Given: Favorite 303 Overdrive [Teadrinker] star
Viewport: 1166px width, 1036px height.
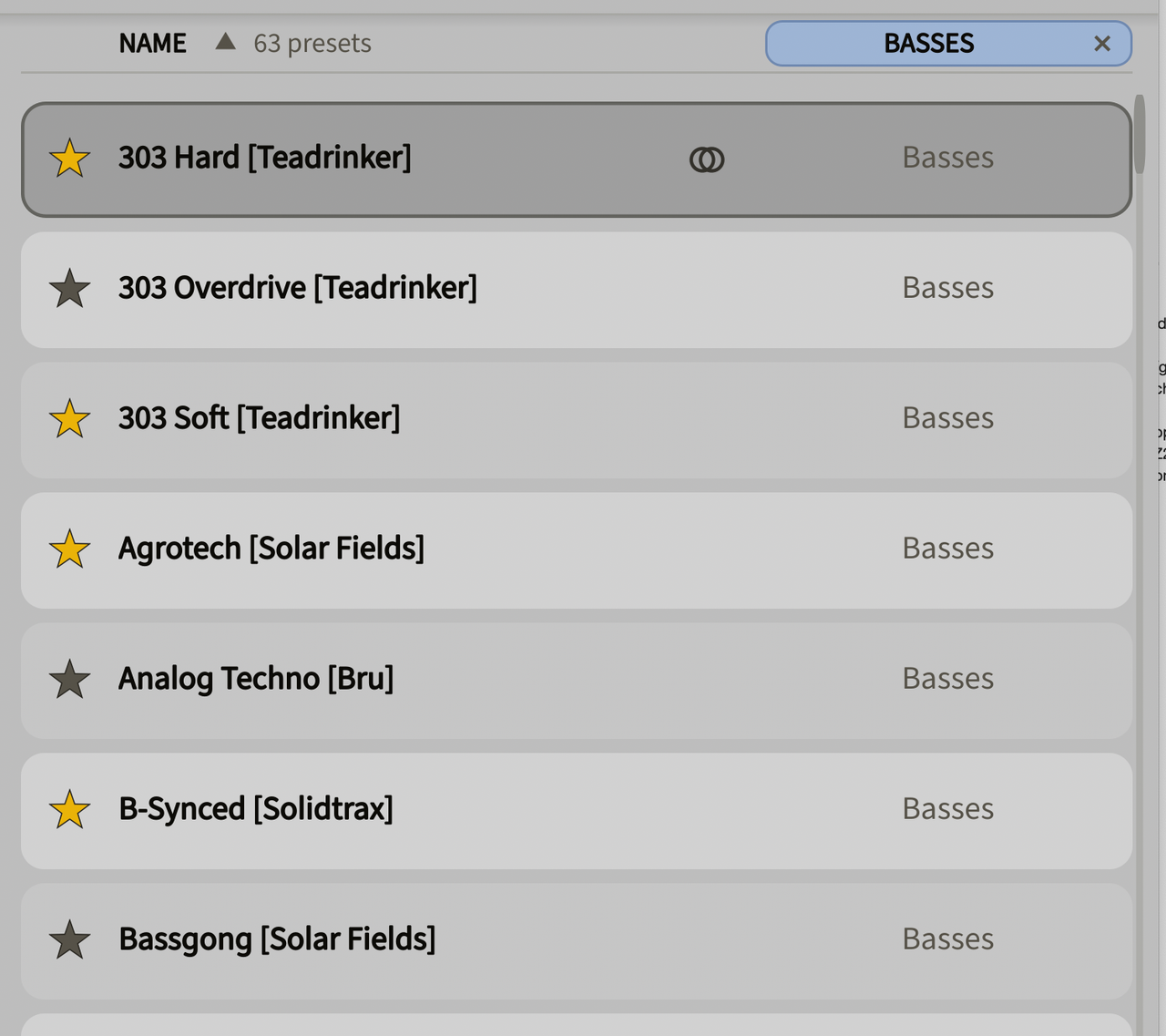Looking at the screenshot, I should (x=69, y=289).
